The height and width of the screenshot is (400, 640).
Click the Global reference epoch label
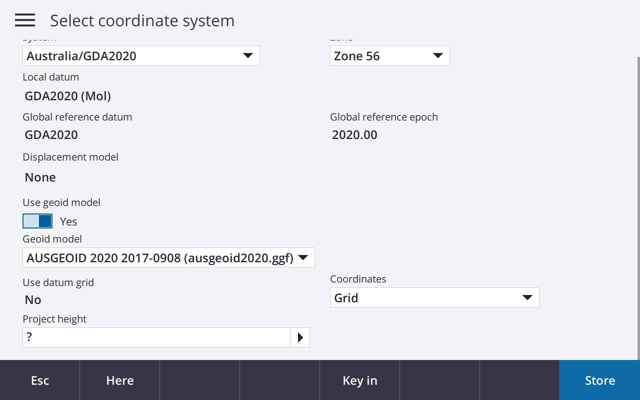tap(384, 117)
